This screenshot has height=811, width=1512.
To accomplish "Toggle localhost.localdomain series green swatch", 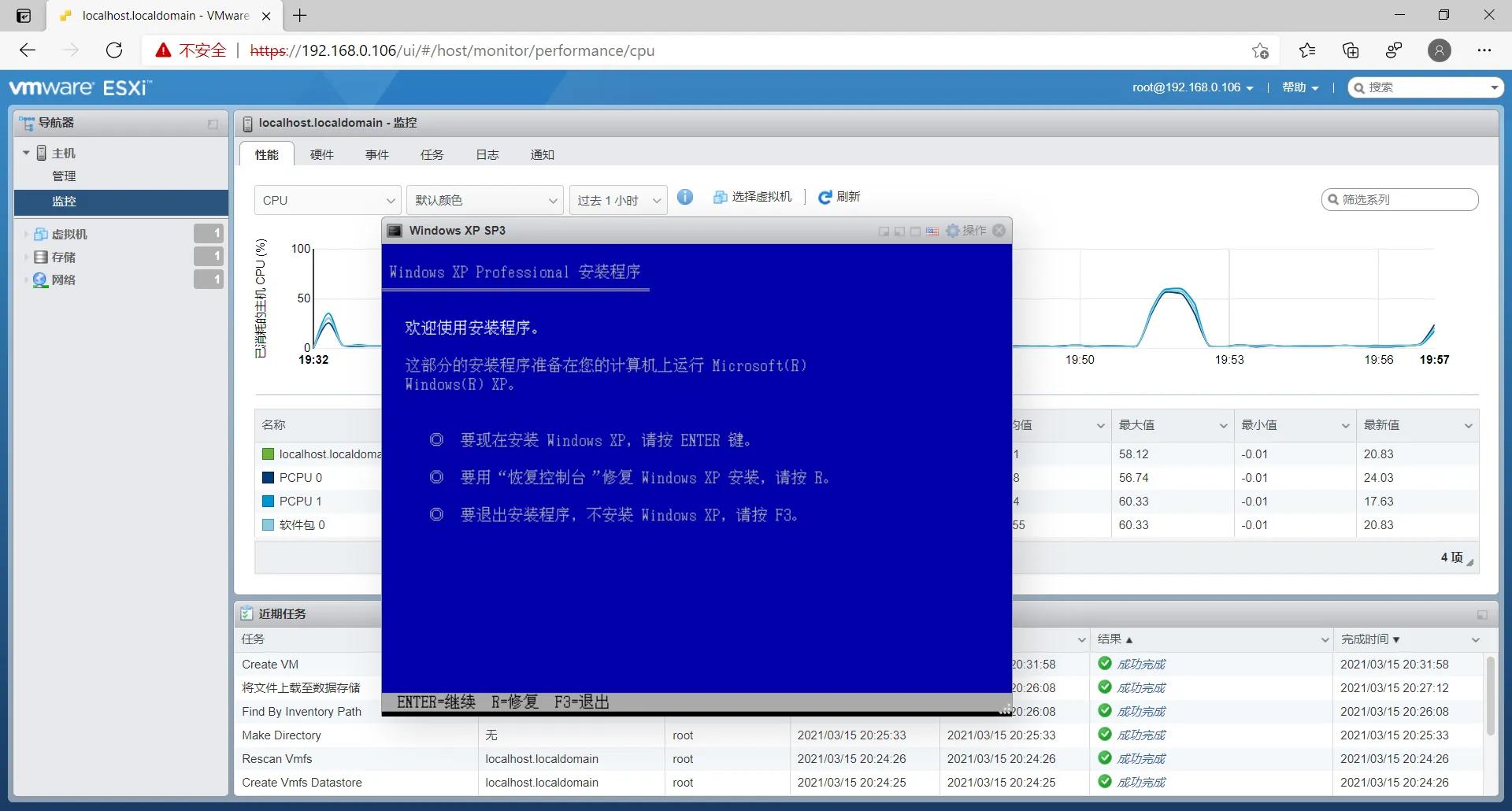I will [x=268, y=454].
